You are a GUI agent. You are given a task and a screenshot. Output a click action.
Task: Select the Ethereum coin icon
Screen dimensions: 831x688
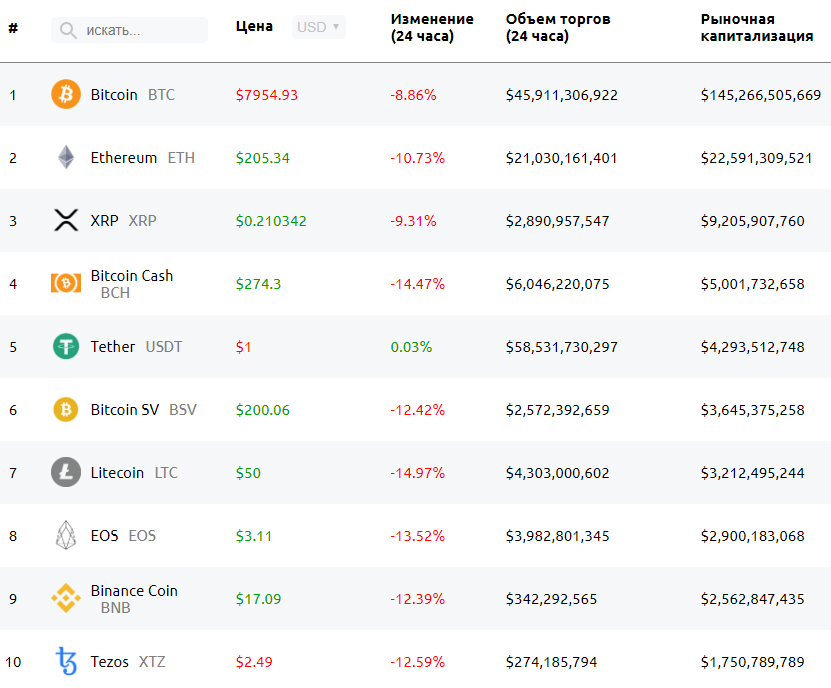tap(65, 157)
